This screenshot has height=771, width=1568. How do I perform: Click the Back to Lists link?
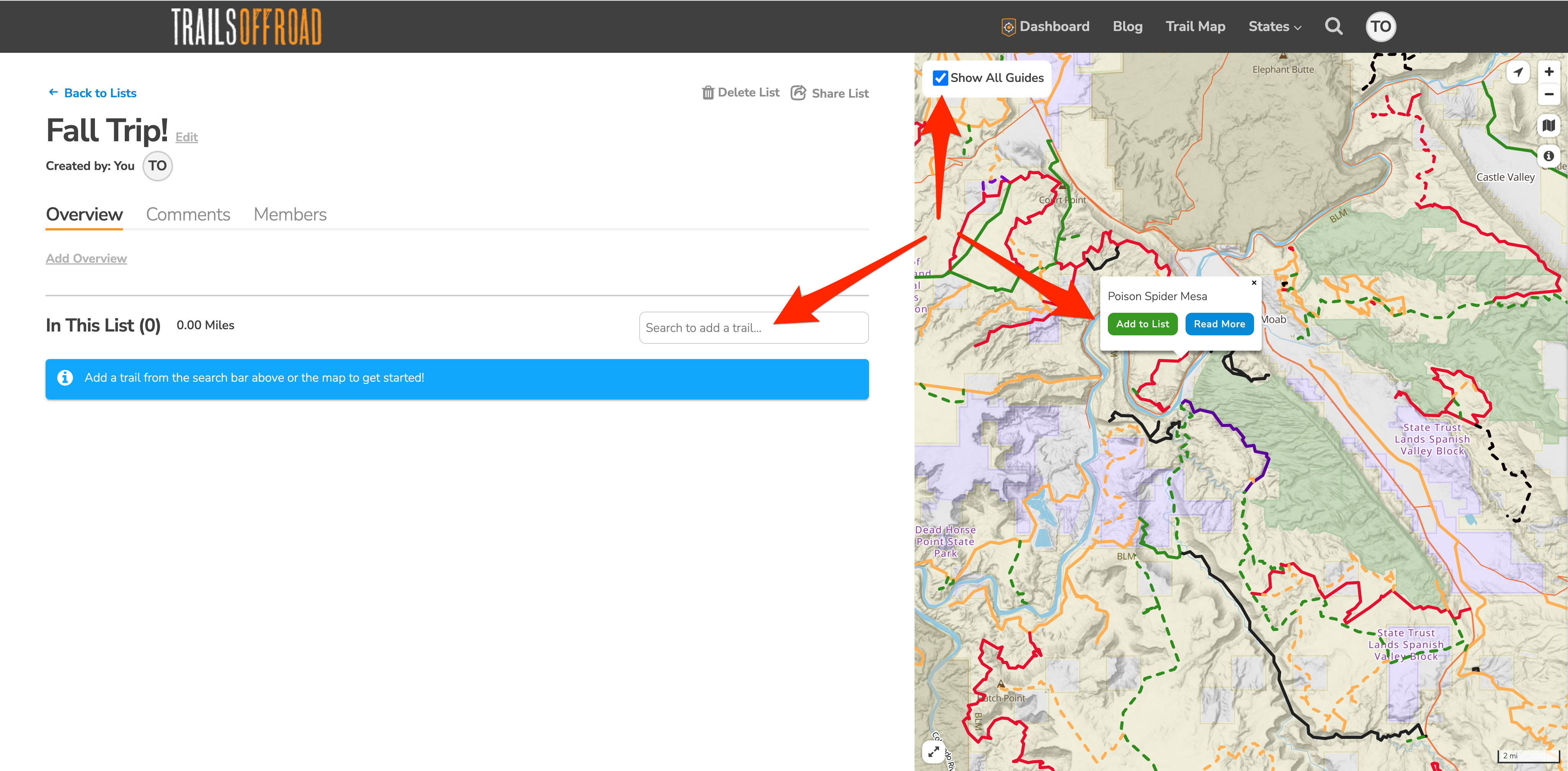click(x=92, y=93)
